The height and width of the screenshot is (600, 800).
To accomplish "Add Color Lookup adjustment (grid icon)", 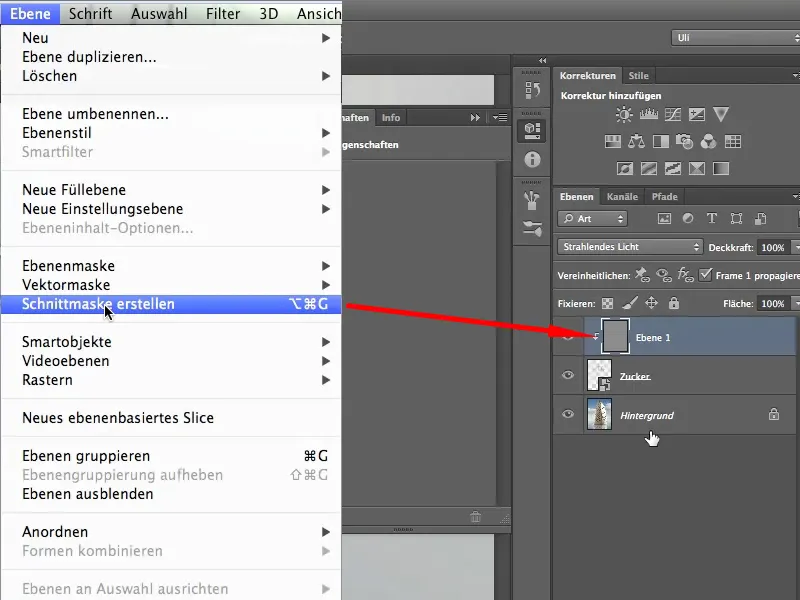I will (733, 141).
